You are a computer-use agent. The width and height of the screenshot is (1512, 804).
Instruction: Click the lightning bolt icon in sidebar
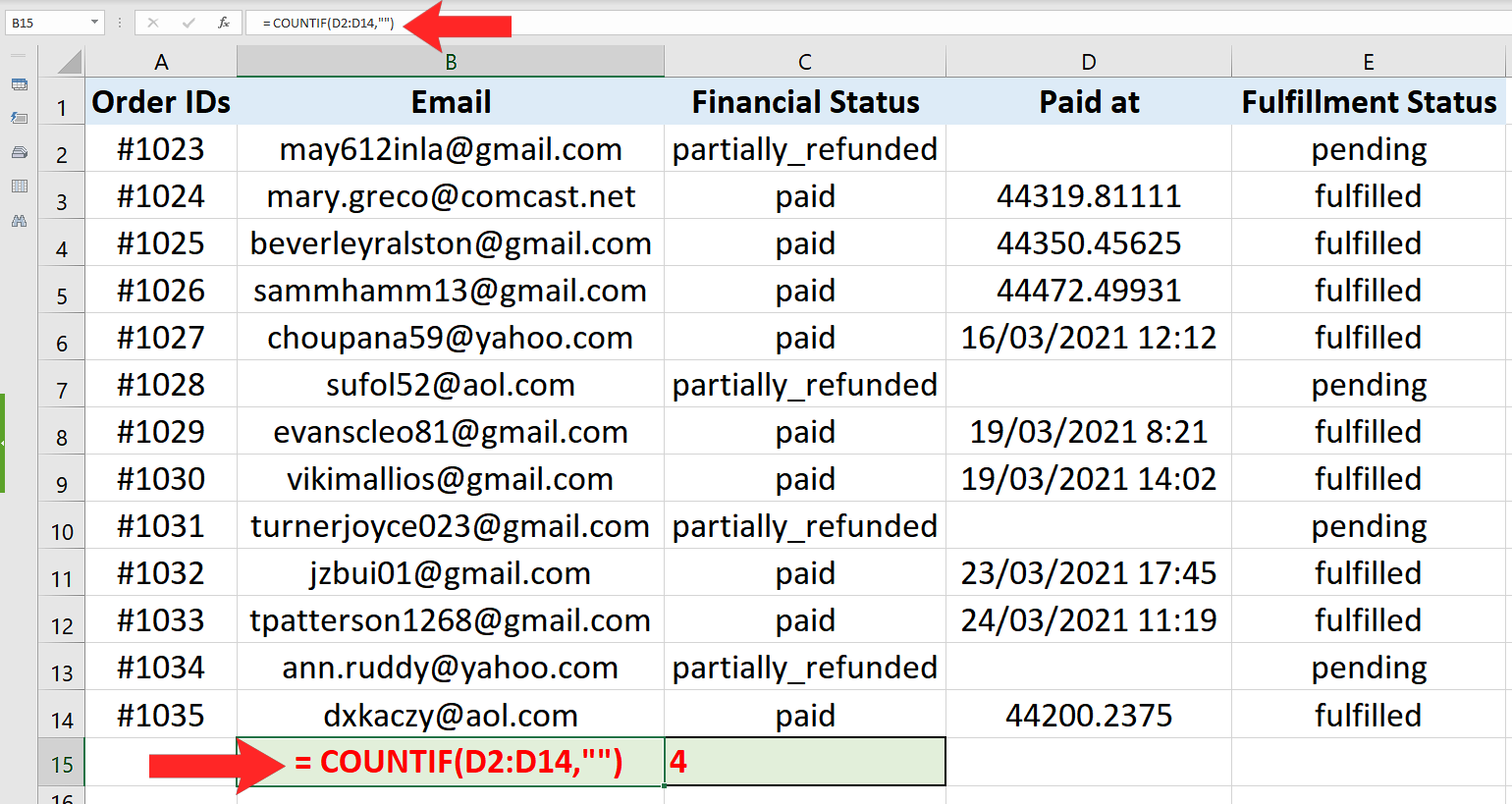[19, 118]
